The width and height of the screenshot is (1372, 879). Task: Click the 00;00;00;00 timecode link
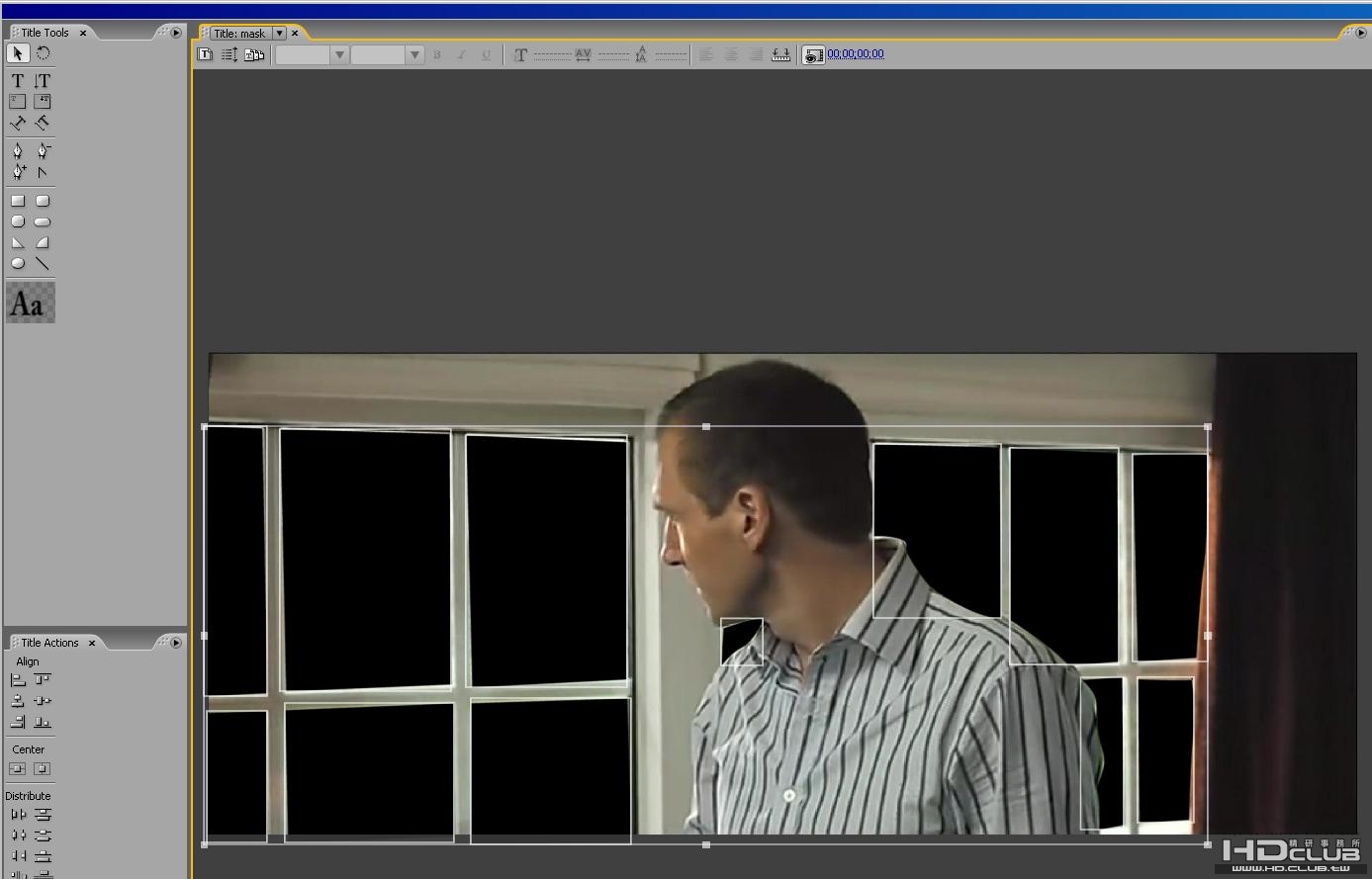856,54
